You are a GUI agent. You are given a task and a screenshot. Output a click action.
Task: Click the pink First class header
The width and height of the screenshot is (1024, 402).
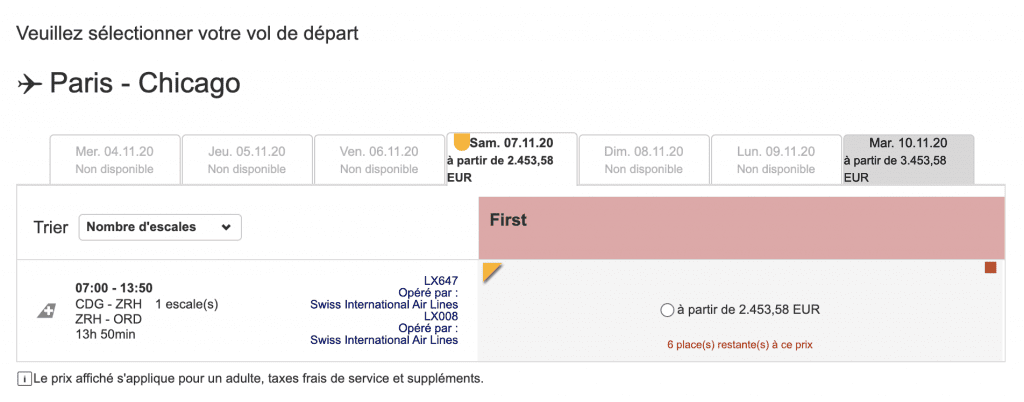[x=741, y=228]
